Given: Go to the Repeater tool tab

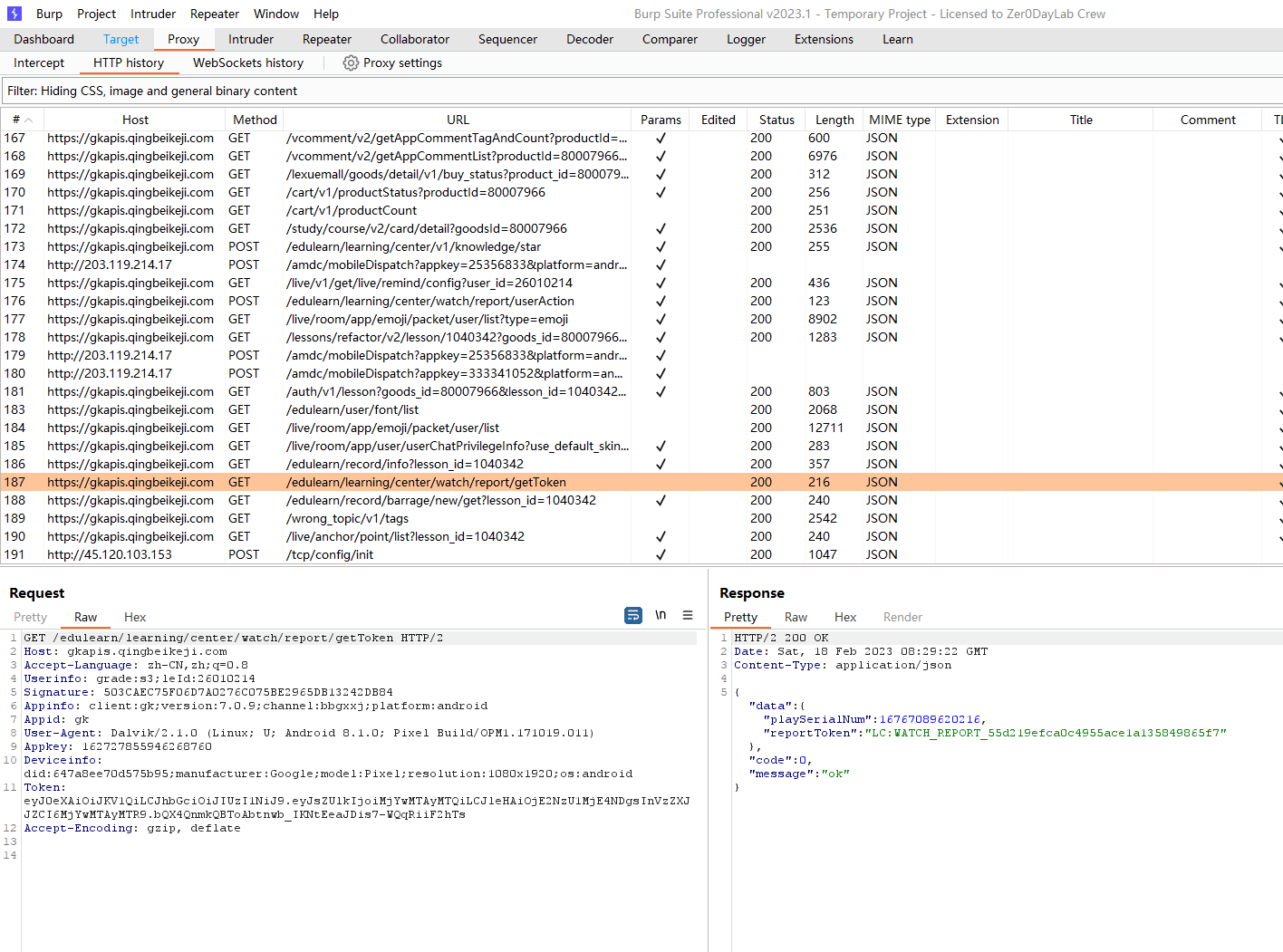Looking at the screenshot, I should pyautogui.click(x=327, y=39).
